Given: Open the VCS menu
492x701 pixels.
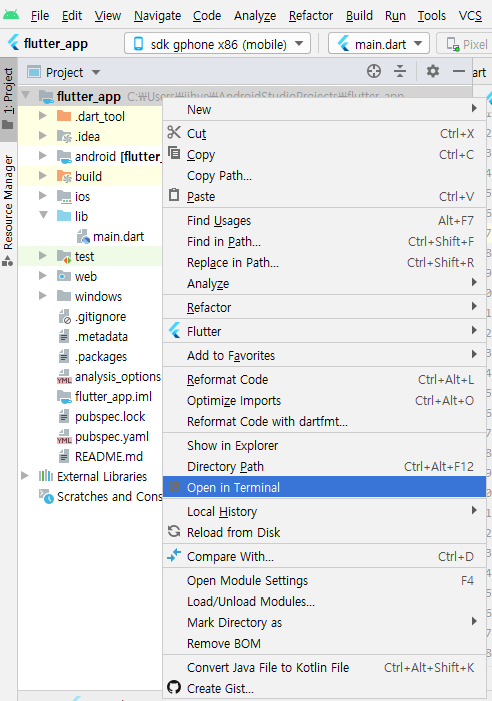Looking at the screenshot, I should pos(470,16).
